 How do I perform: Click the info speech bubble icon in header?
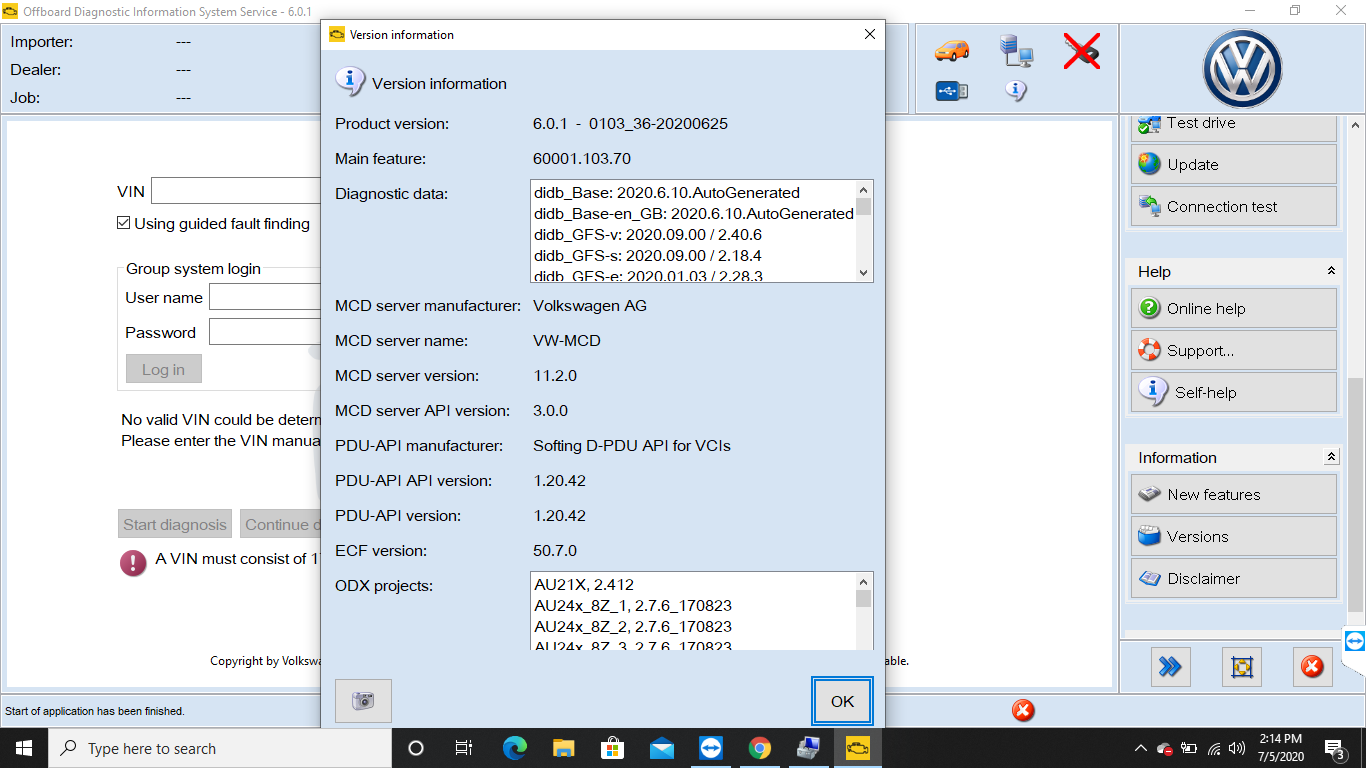pos(1016,91)
